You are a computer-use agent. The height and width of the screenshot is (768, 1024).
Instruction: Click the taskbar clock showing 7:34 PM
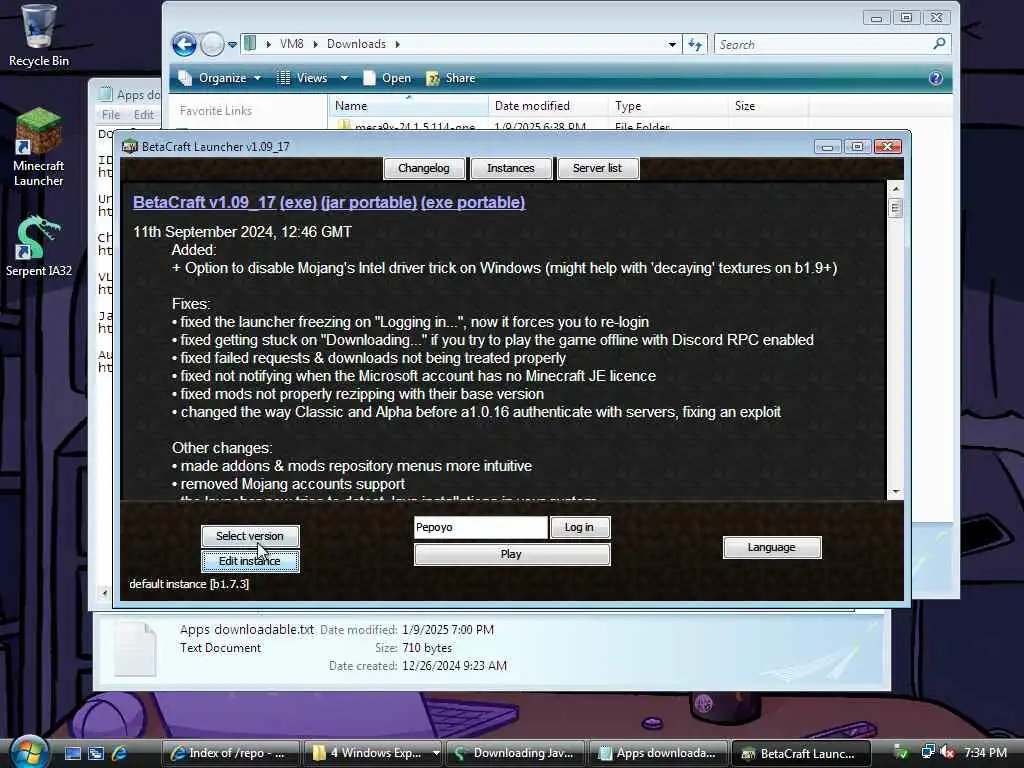click(x=985, y=753)
